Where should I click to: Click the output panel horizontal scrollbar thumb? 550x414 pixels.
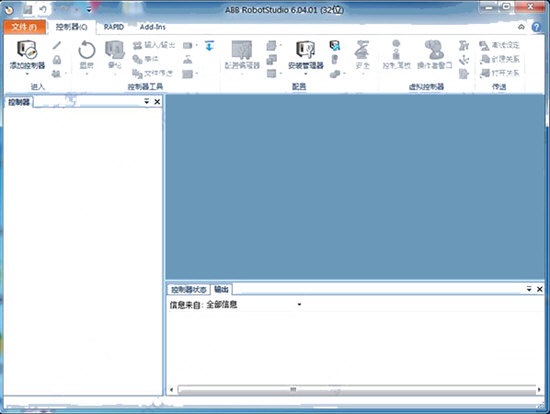(357, 389)
